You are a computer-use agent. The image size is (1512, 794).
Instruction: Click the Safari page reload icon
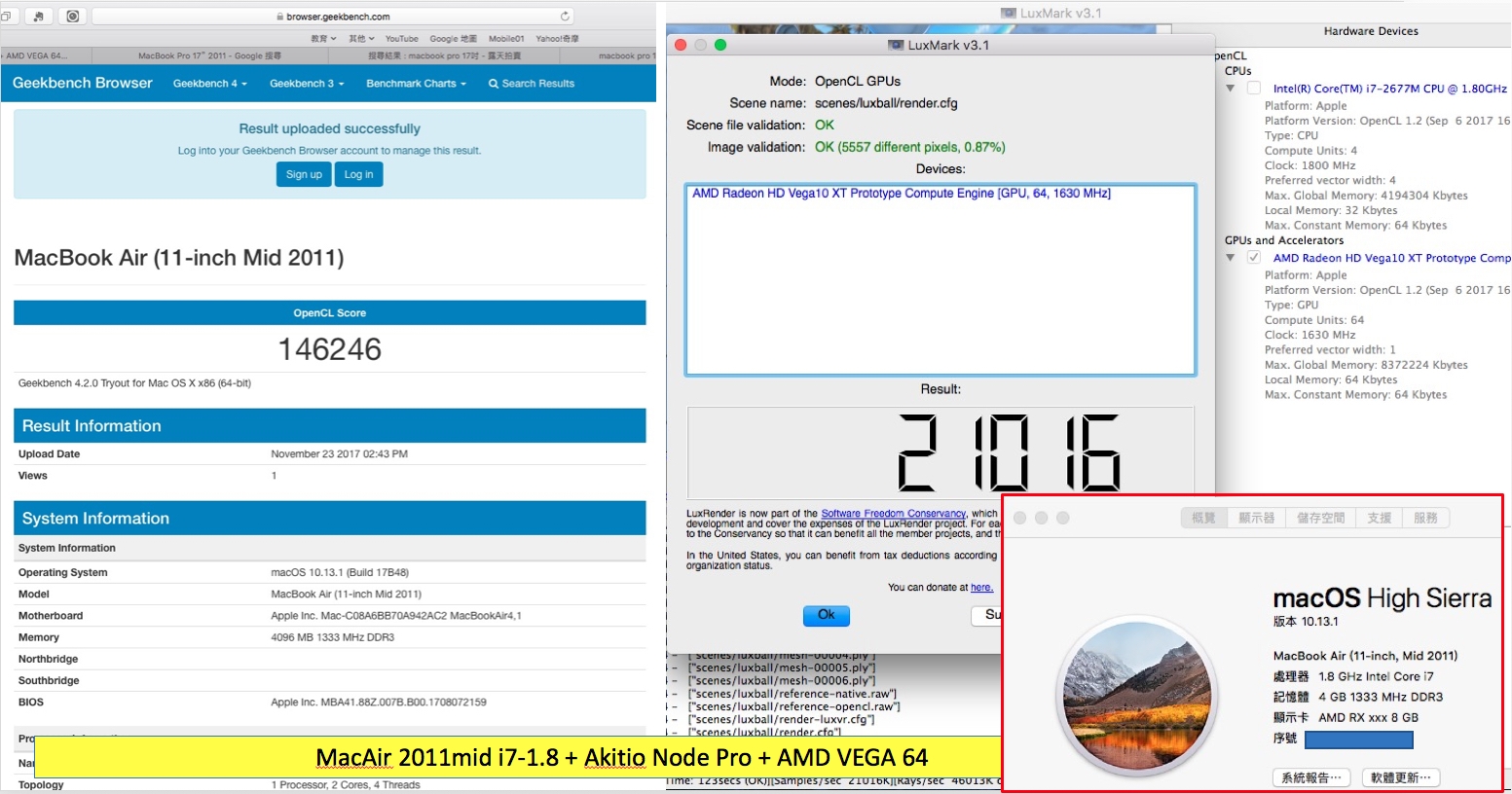point(565,16)
